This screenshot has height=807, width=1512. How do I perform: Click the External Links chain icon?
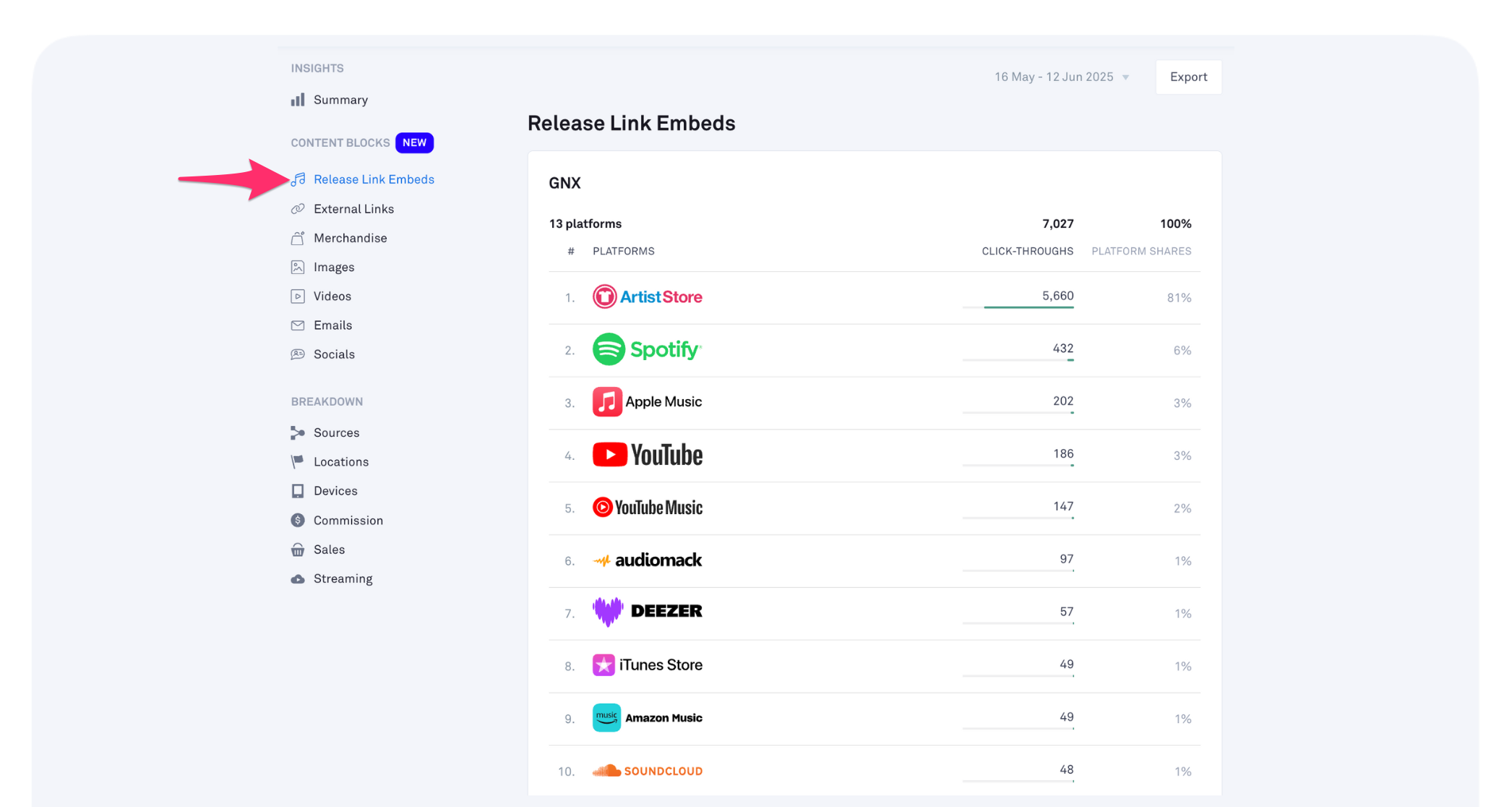click(x=298, y=209)
